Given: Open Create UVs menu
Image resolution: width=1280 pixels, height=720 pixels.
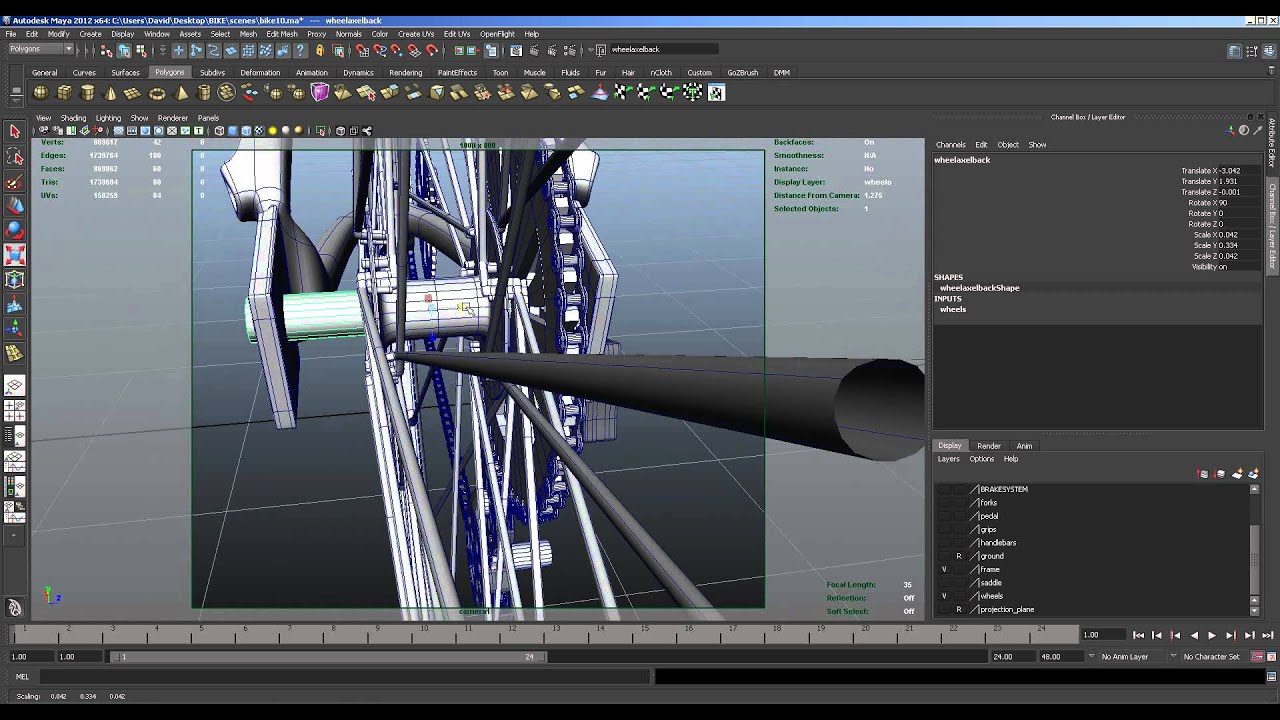Looking at the screenshot, I should pyautogui.click(x=416, y=34).
